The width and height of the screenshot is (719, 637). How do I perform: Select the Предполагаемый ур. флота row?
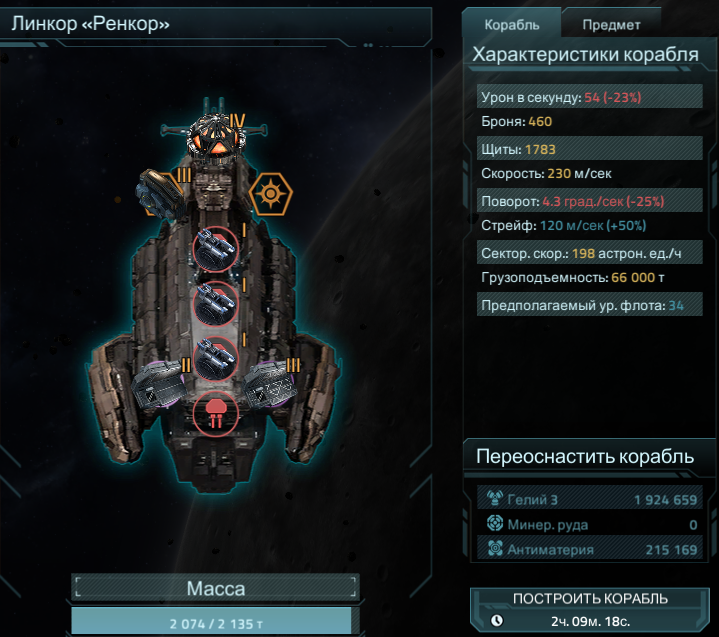[x=590, y=305]
